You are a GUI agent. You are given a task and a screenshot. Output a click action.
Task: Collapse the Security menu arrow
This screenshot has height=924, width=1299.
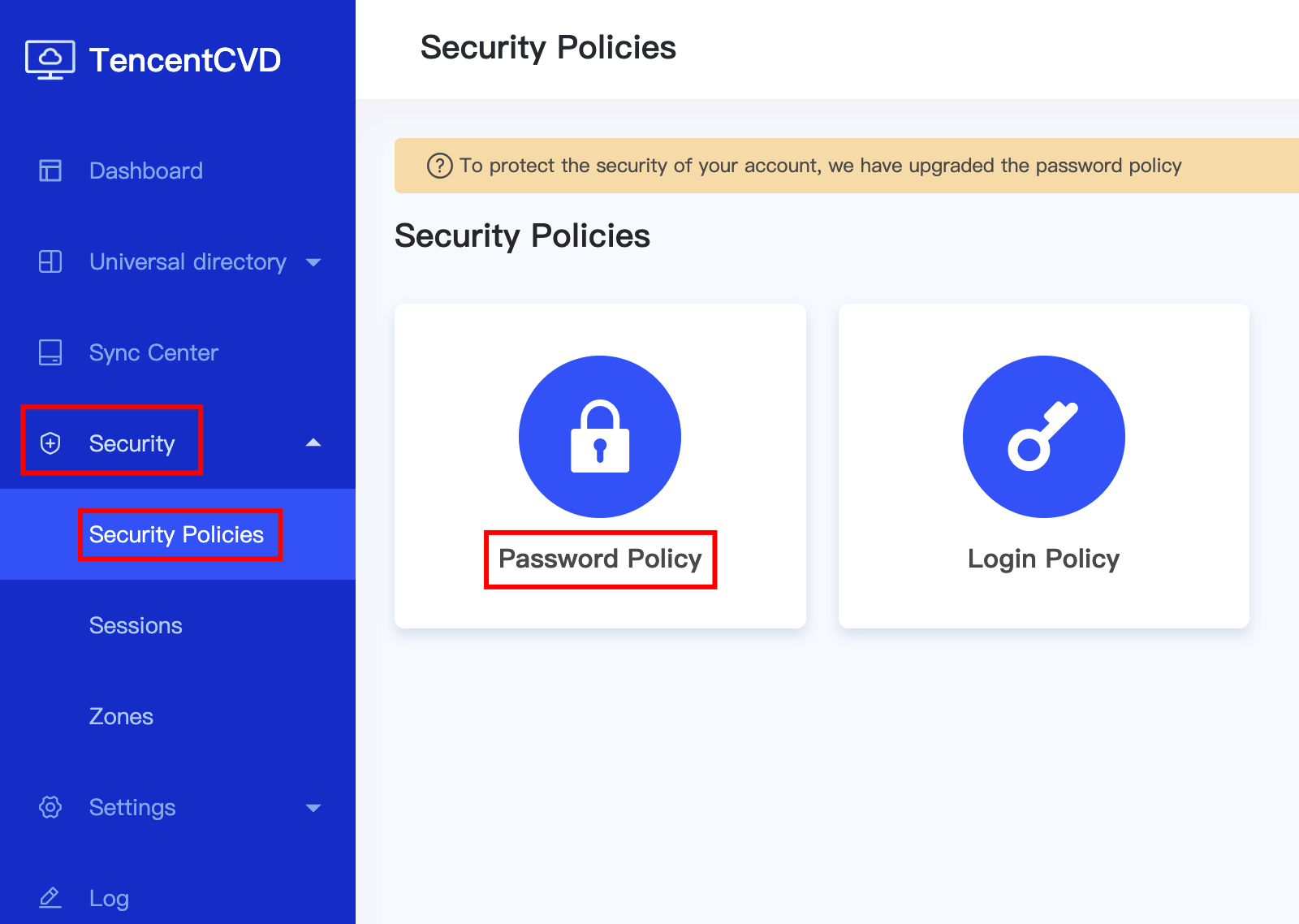[x=313, y=443]
